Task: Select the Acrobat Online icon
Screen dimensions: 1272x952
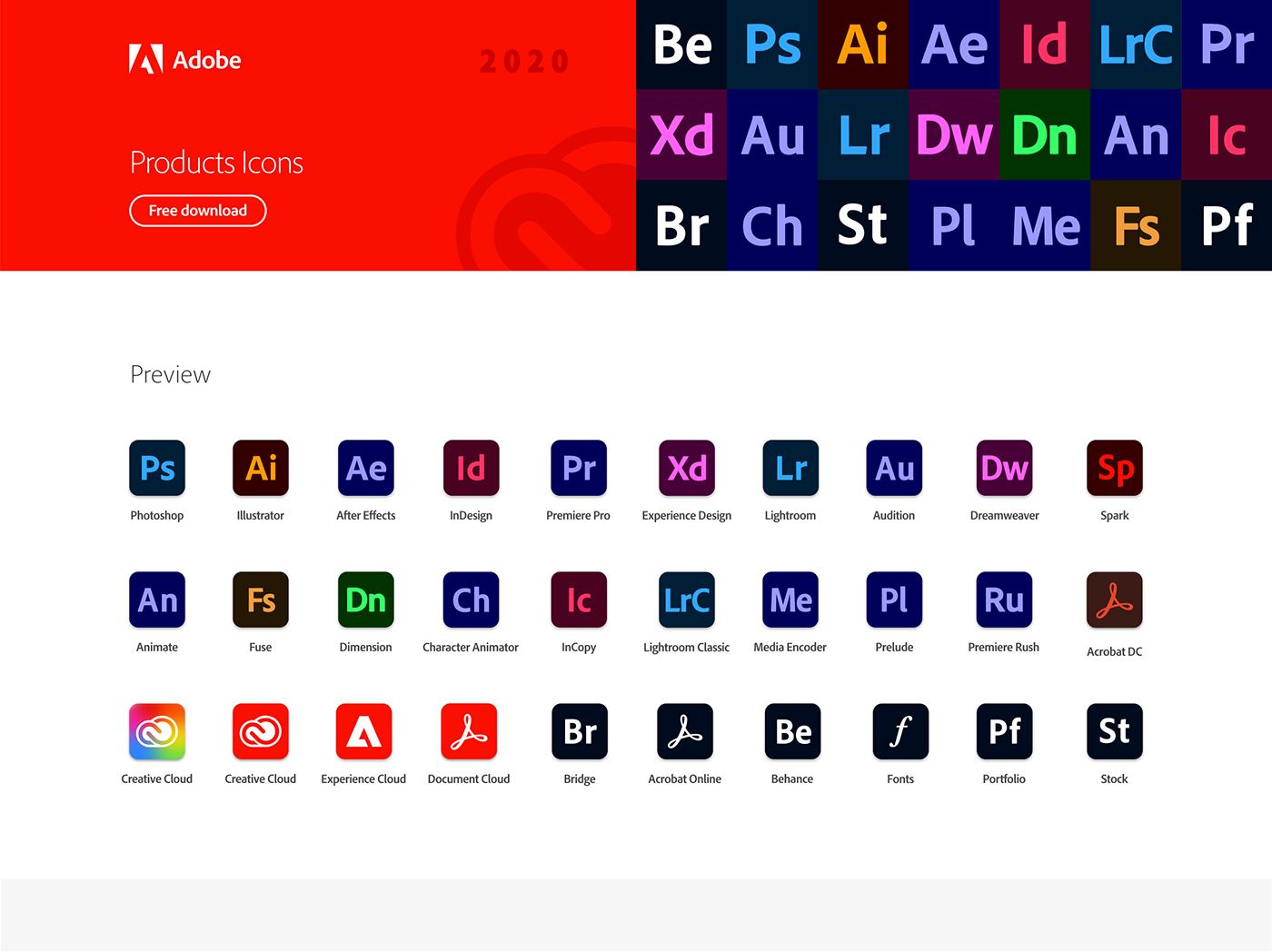Action: pyautogui.click(x=685, y=731)
